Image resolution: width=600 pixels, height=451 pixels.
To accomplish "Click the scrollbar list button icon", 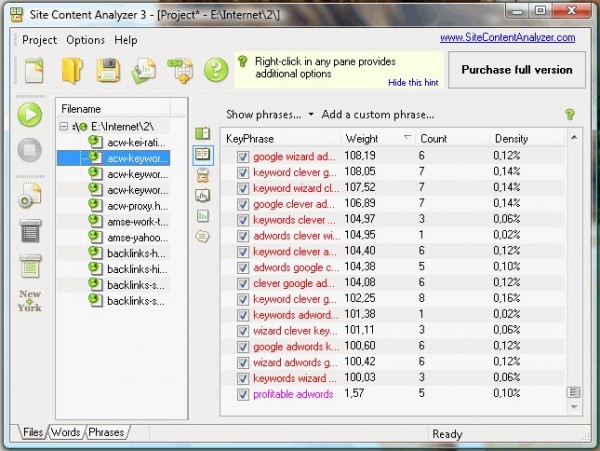I will 573,392.
